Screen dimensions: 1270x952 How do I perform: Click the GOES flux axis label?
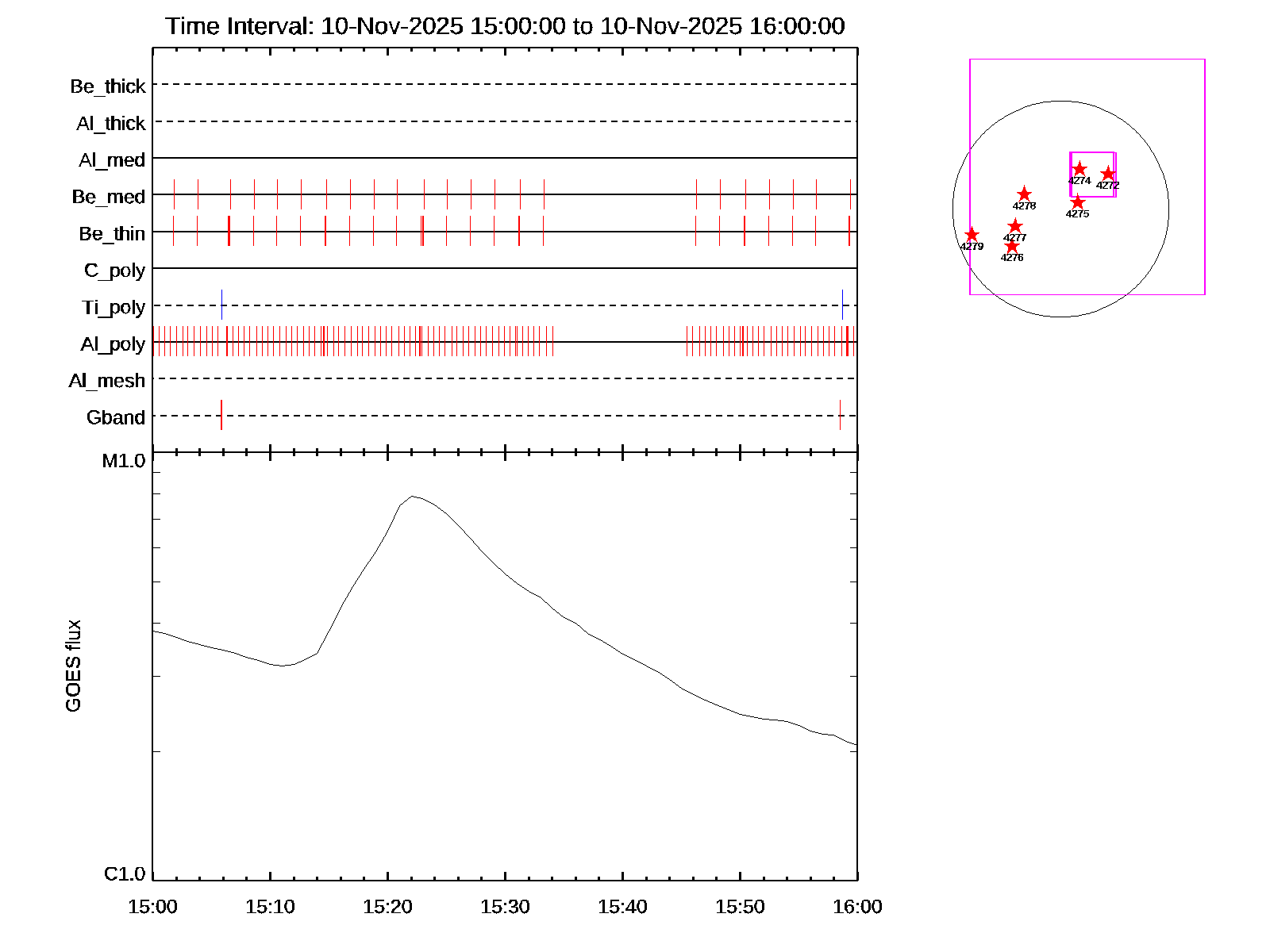click(73, 666)
